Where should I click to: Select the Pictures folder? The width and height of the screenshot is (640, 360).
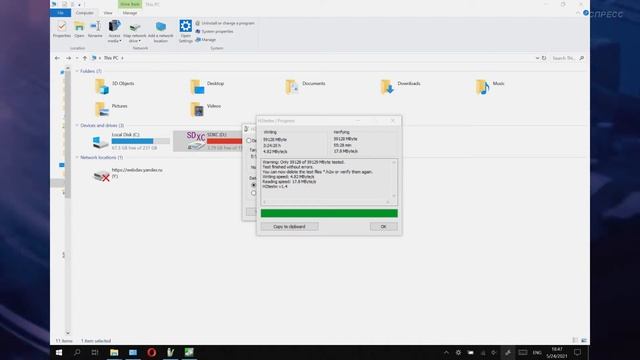[x=111, y=109]
